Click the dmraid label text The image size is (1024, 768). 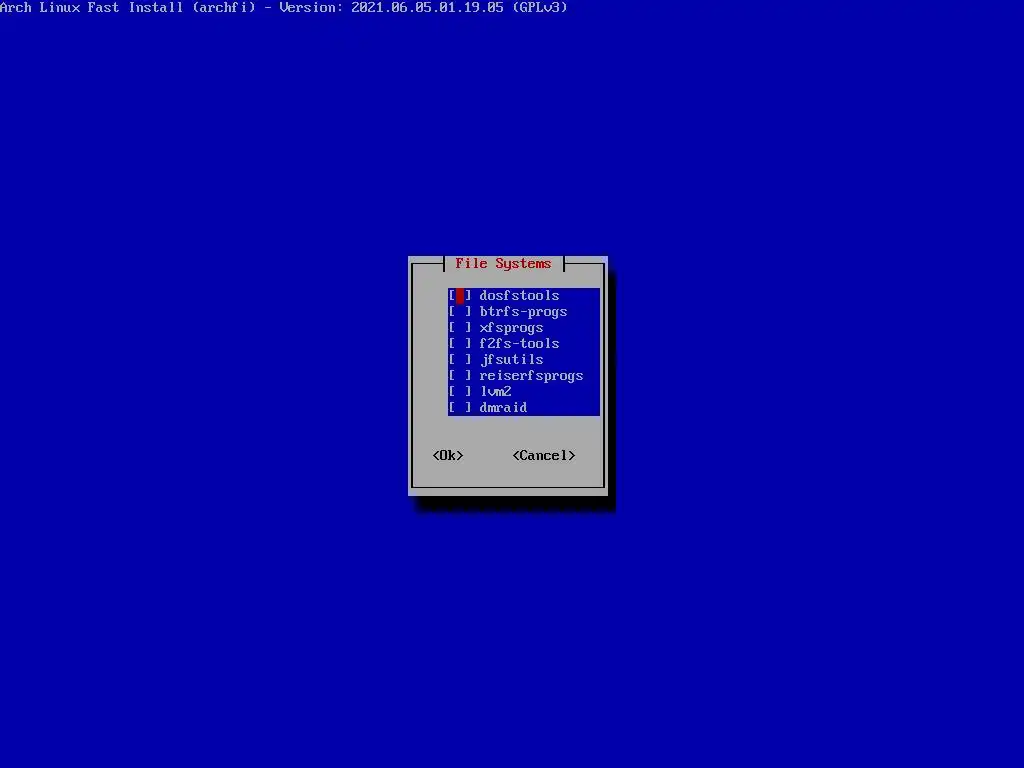coord(504,408)
